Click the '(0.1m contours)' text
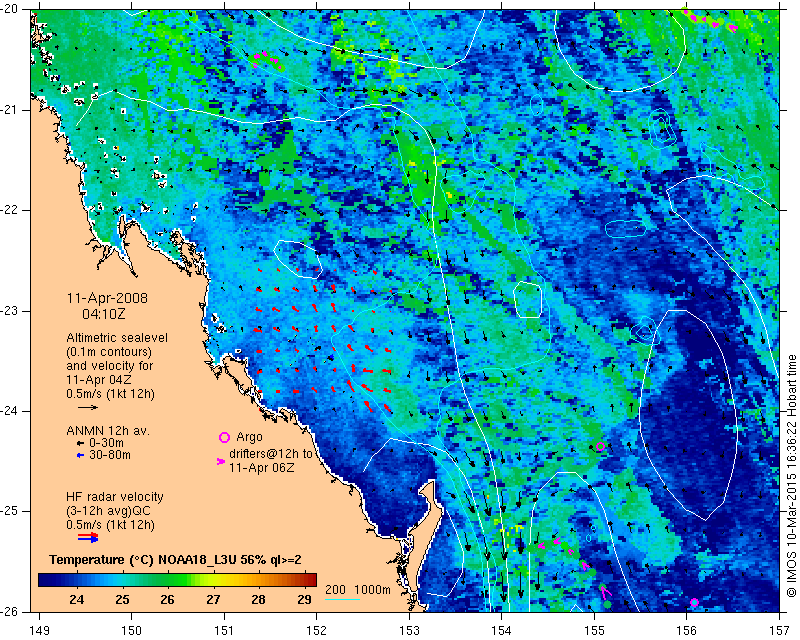 pos(109,352)
